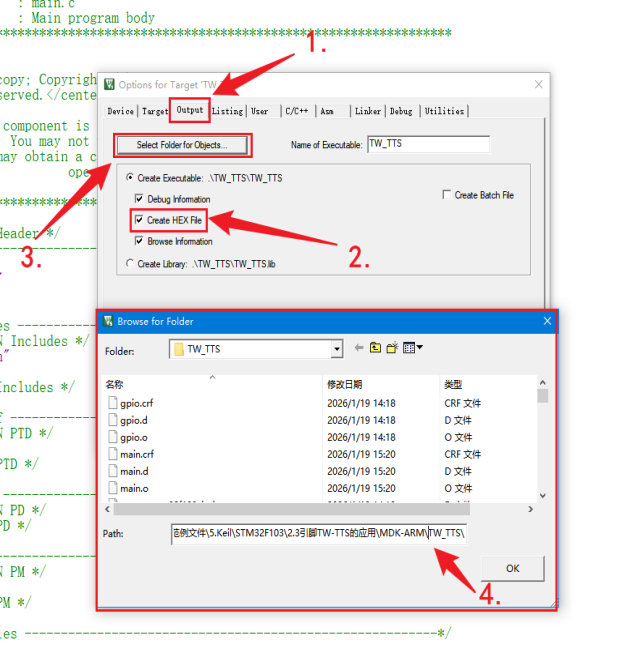Go up one folder level
This screenshot has width=638, height=653.
(x=376, y=347)
